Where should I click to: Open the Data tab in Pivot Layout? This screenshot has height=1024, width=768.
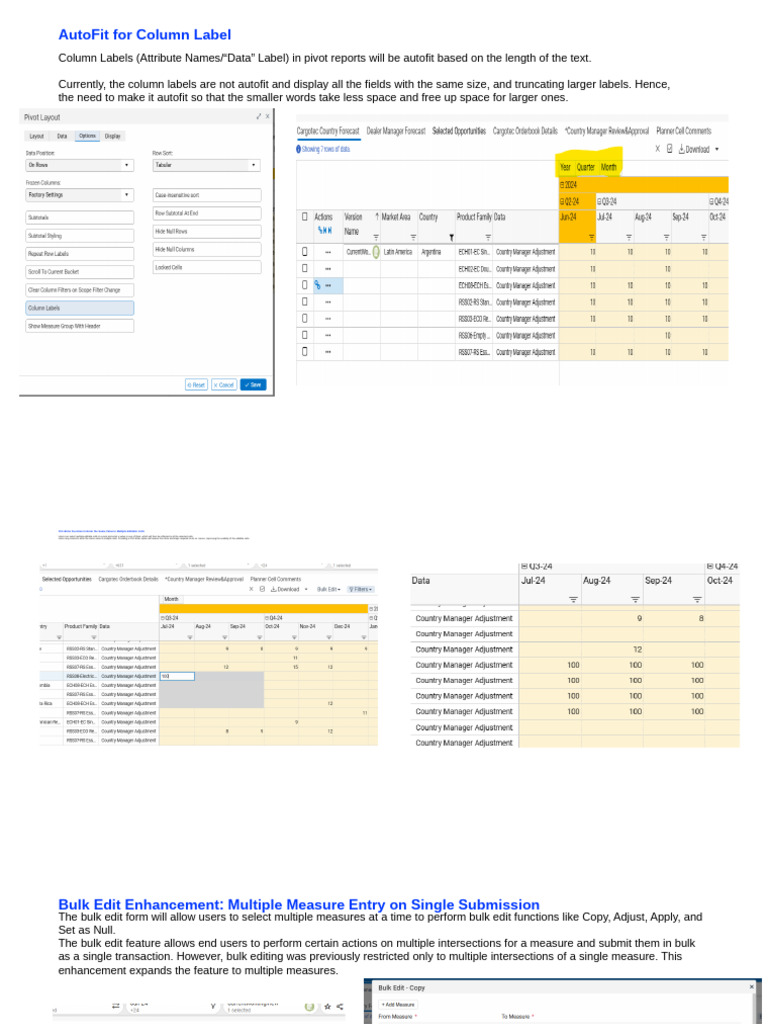point(61,136)
